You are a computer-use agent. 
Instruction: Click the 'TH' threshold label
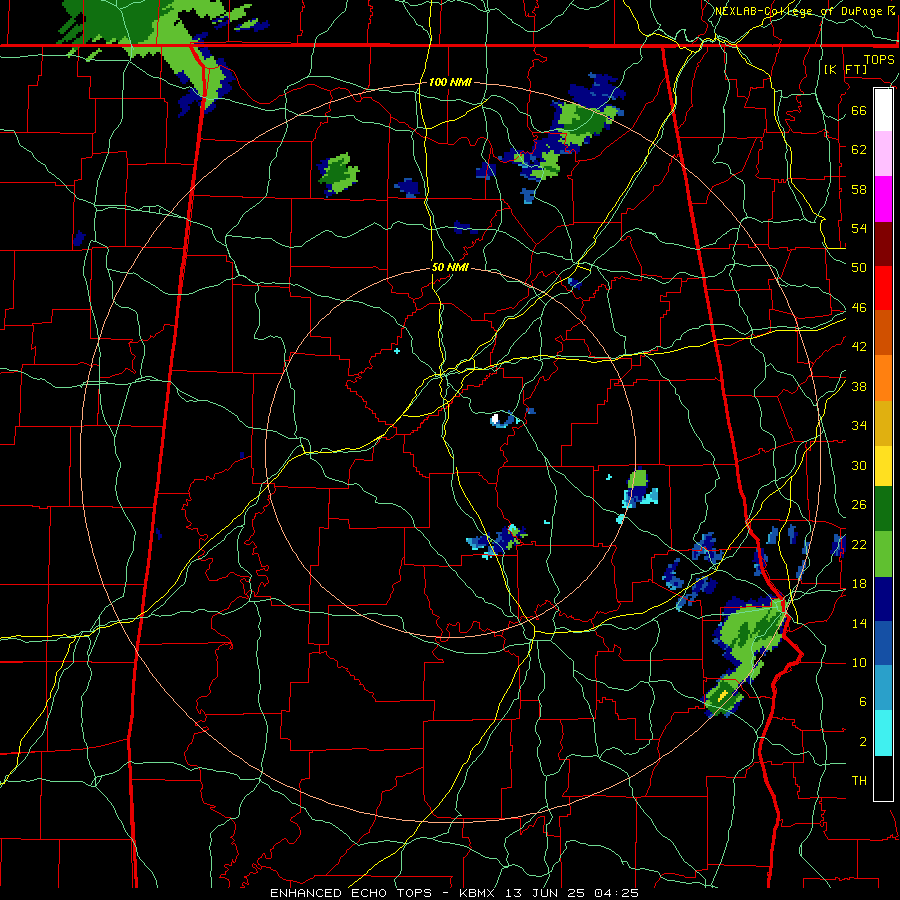click(859, 781)
